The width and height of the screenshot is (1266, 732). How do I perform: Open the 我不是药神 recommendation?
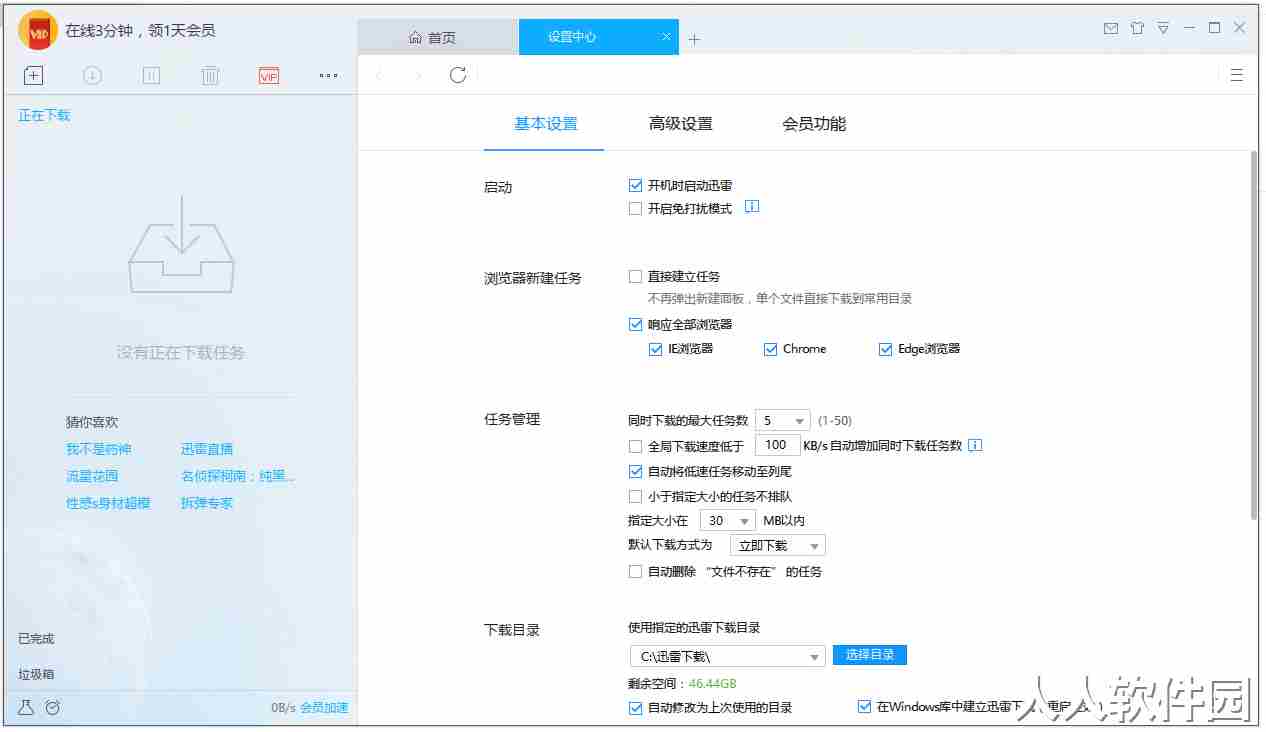[x=99, y=449]
